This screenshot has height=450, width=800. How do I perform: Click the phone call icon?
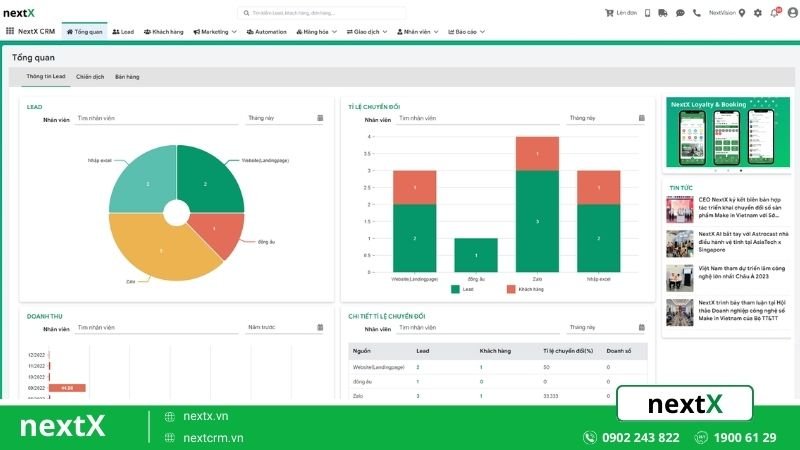(x=697, y=13)
